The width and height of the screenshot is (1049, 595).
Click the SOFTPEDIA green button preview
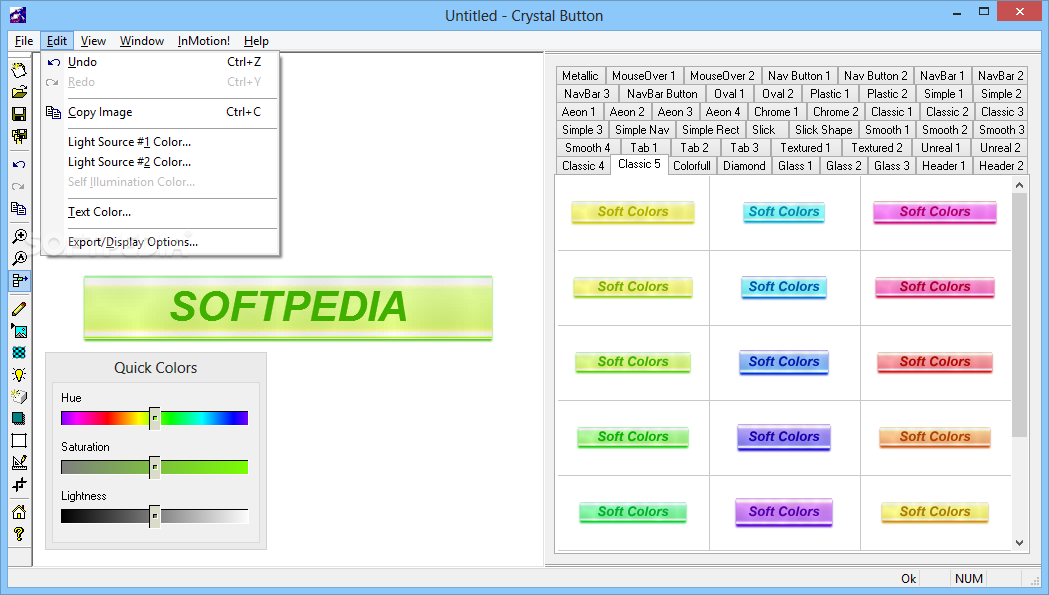click(x=288, y=308)
